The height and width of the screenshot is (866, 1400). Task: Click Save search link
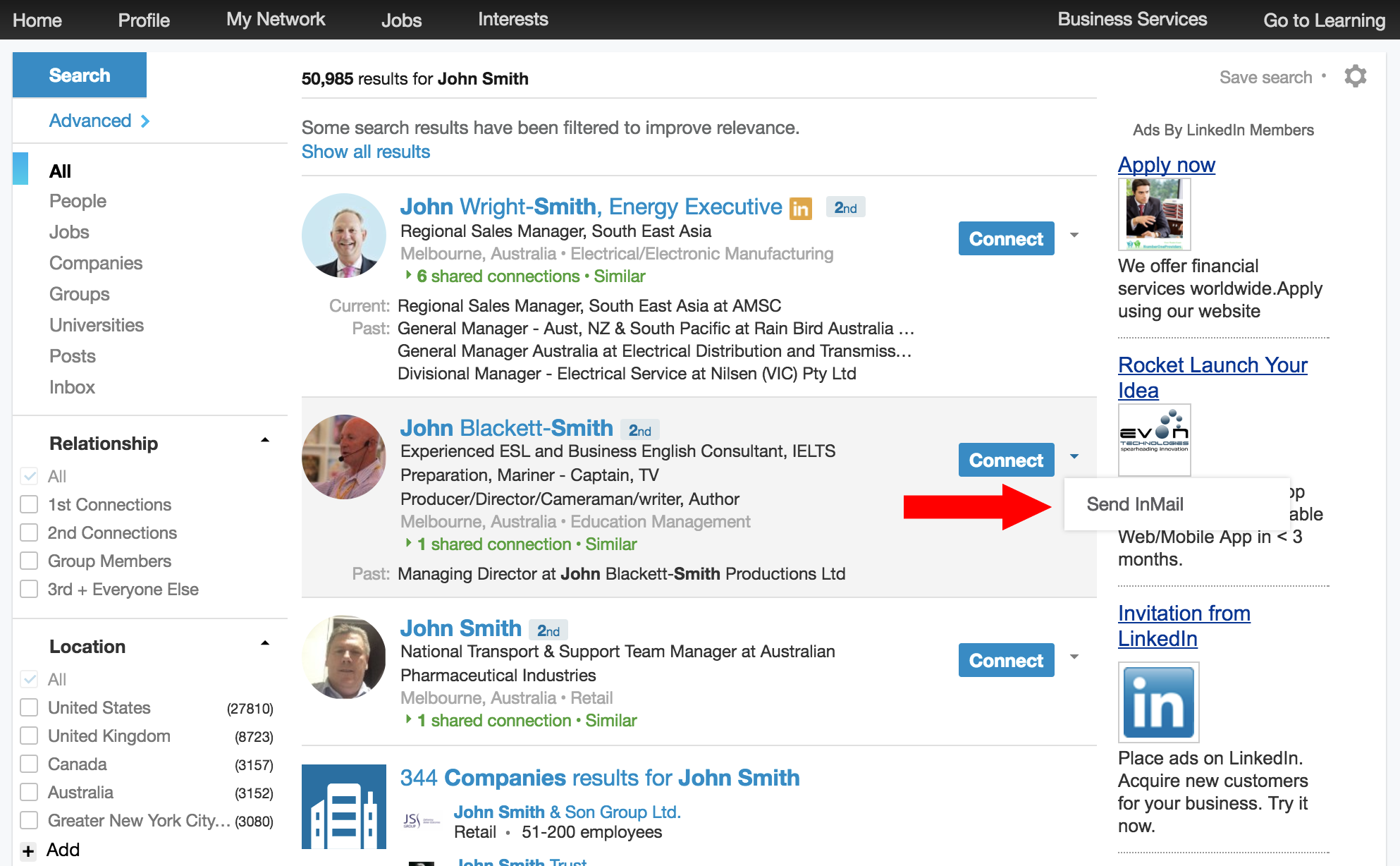point(1266,77)
